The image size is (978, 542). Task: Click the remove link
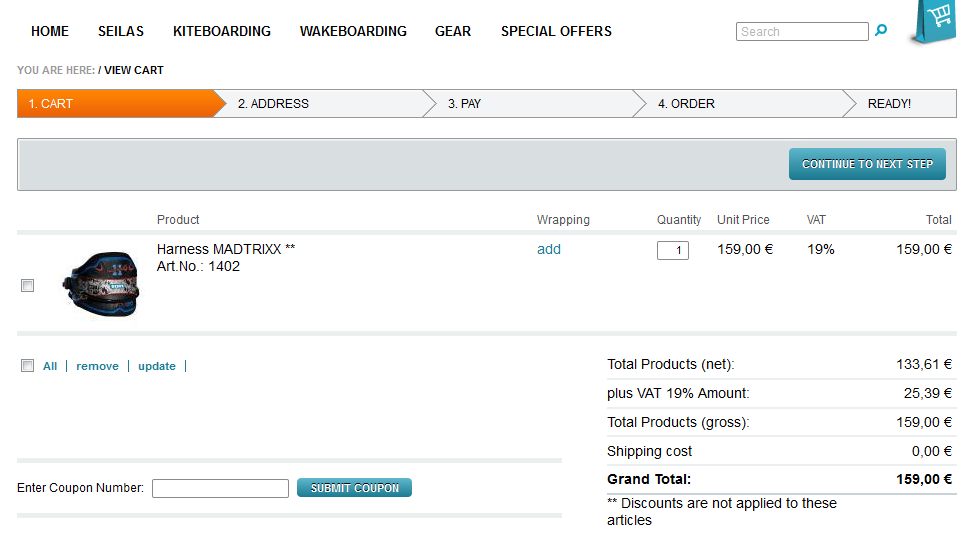[97, 366]
